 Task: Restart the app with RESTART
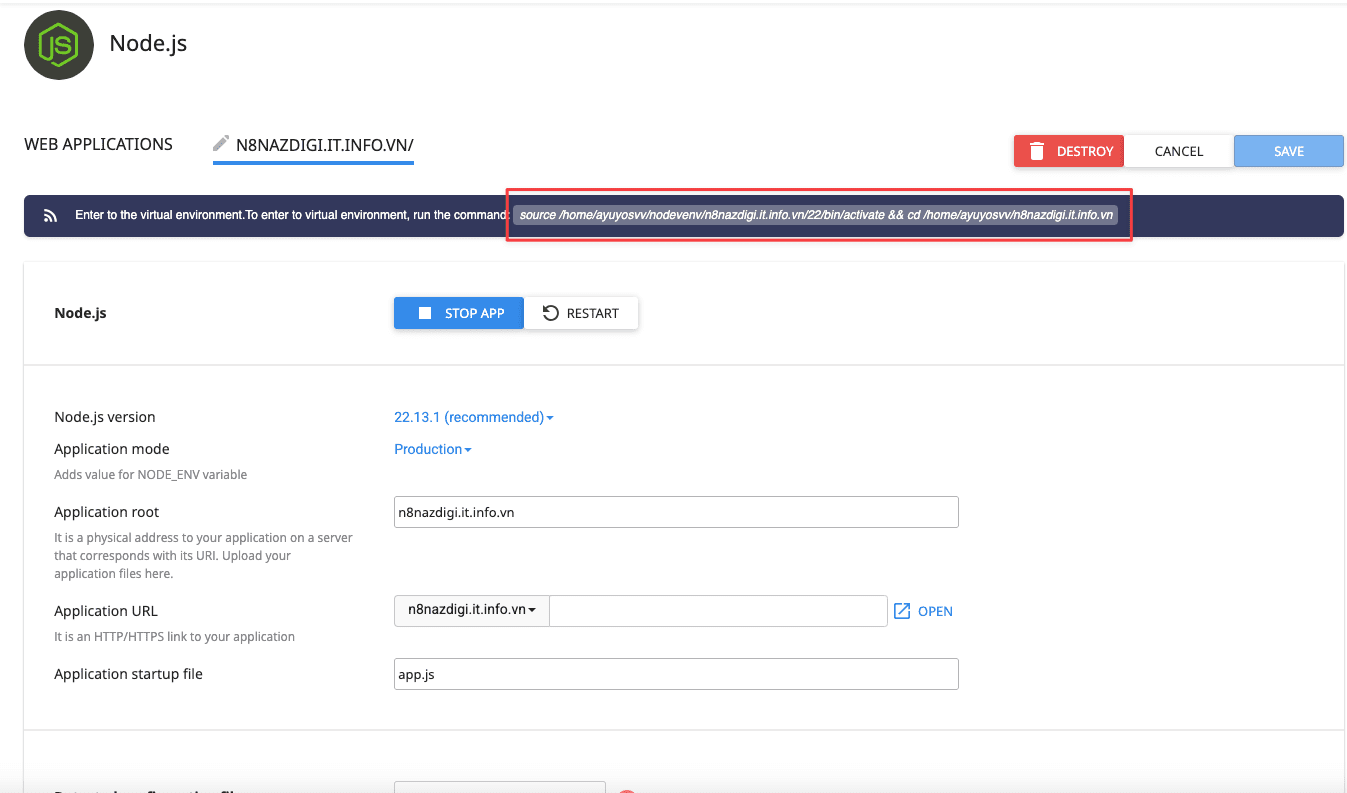[x=581, y=312]
